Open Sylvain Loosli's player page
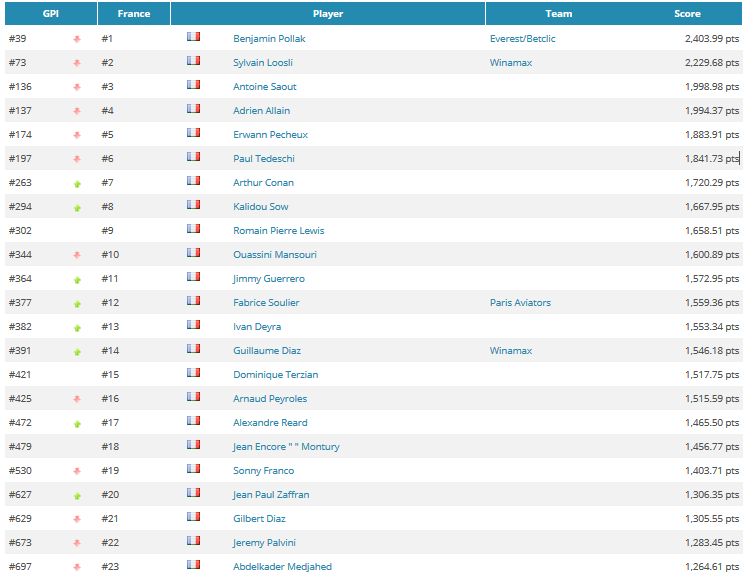The width and height of the screenshot is (755, 577). pyautogui.click(x=263, y=63)
